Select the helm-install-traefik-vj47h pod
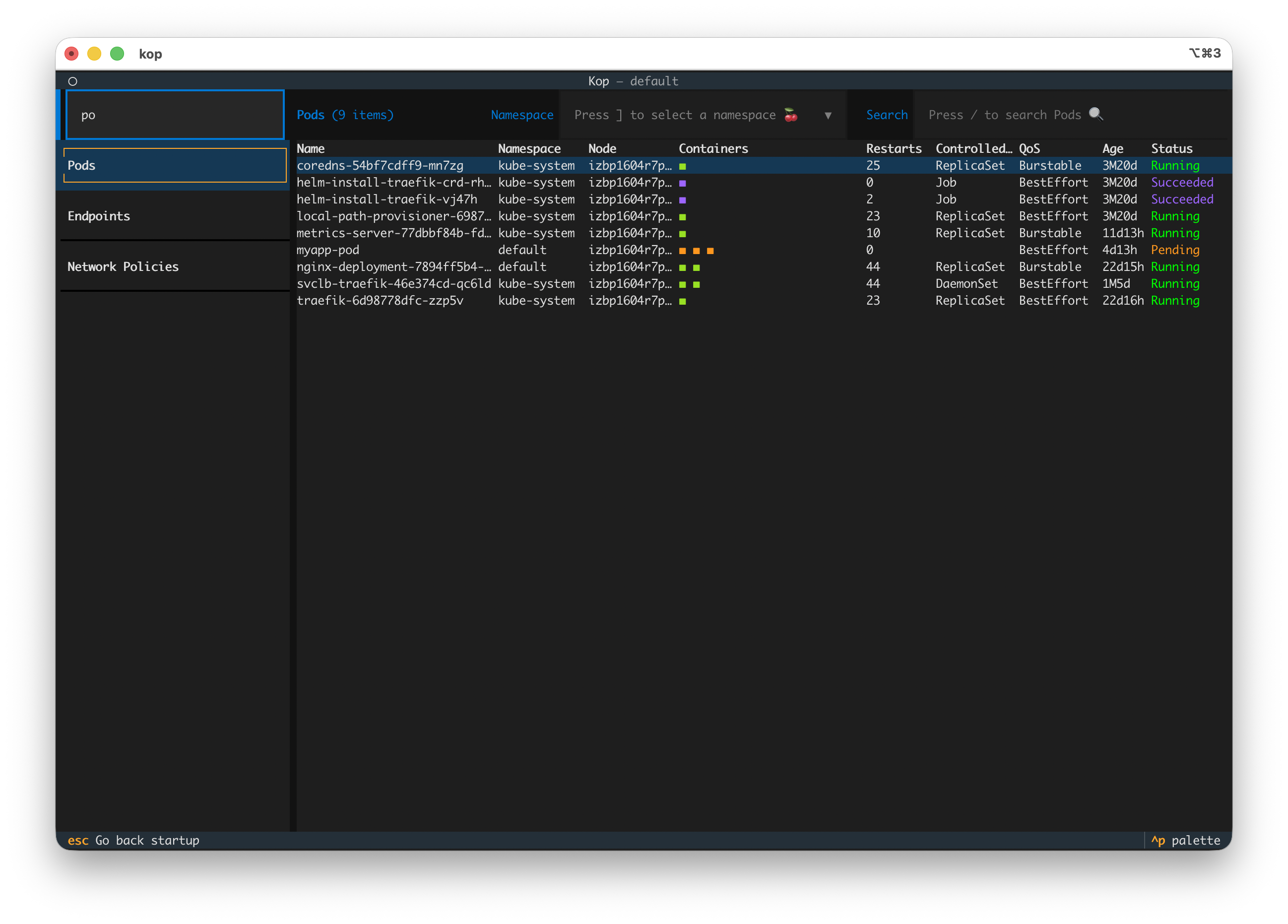 (764, 199)
